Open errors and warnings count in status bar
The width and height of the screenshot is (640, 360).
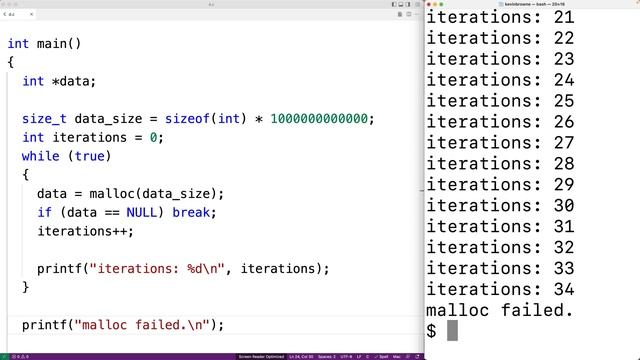tap(20, 357)
